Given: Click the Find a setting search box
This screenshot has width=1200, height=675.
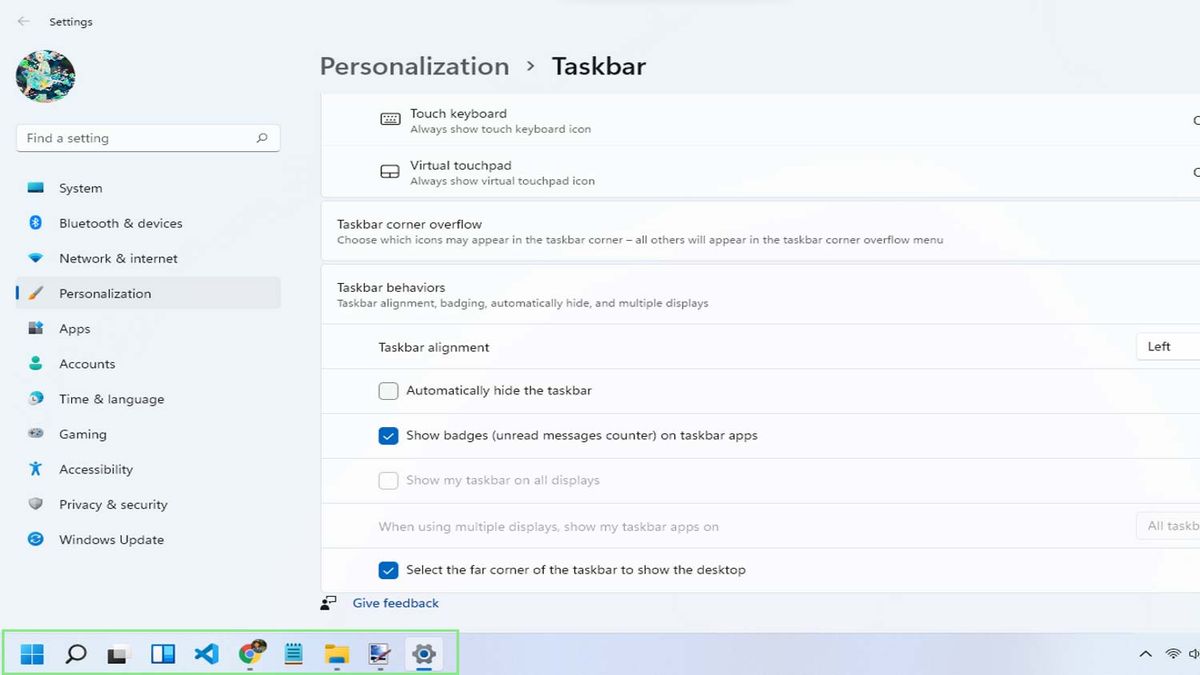Looking at the screenshot, I should (148, 137).
